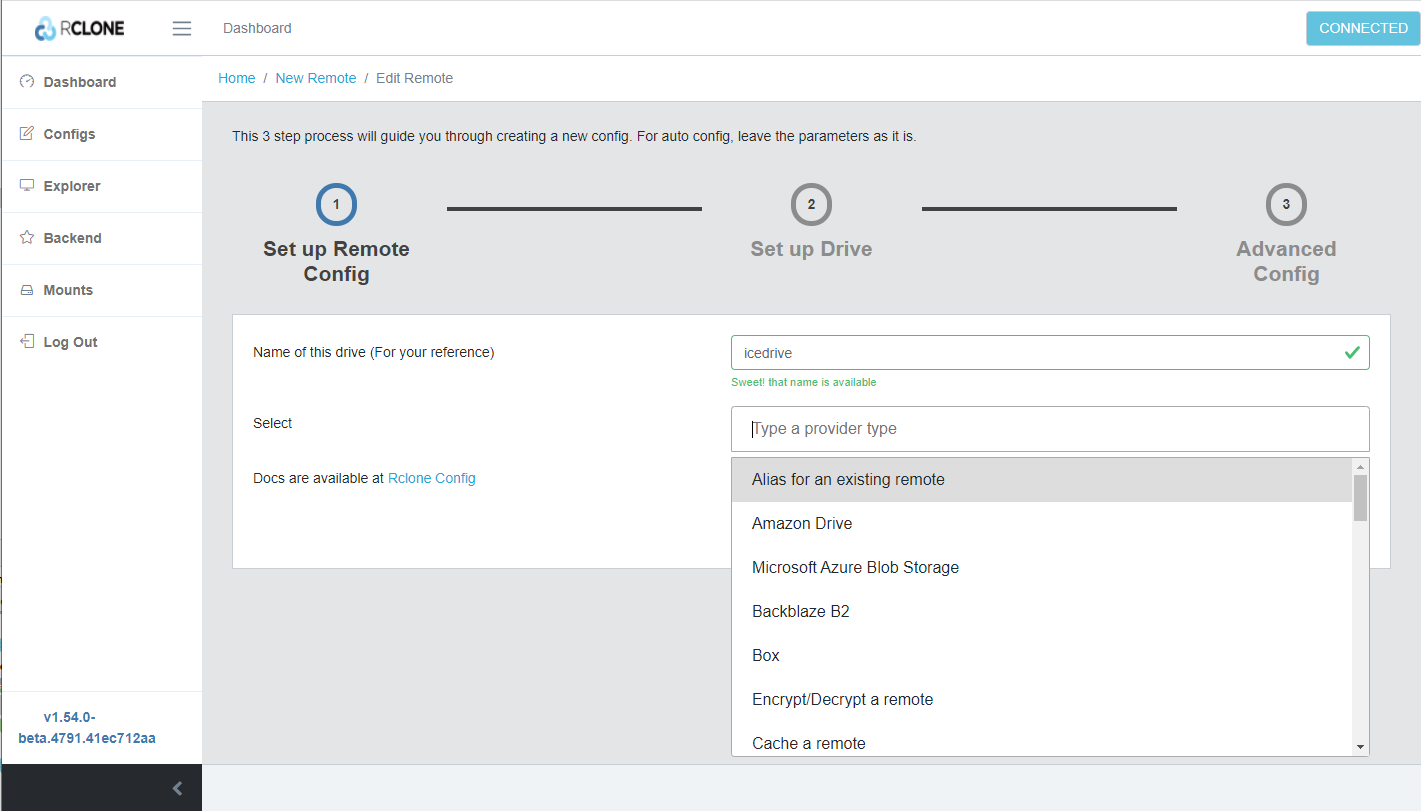1421x811 pixels.
Task: Click the Mounts drive icon
Action: pos(27,290)
